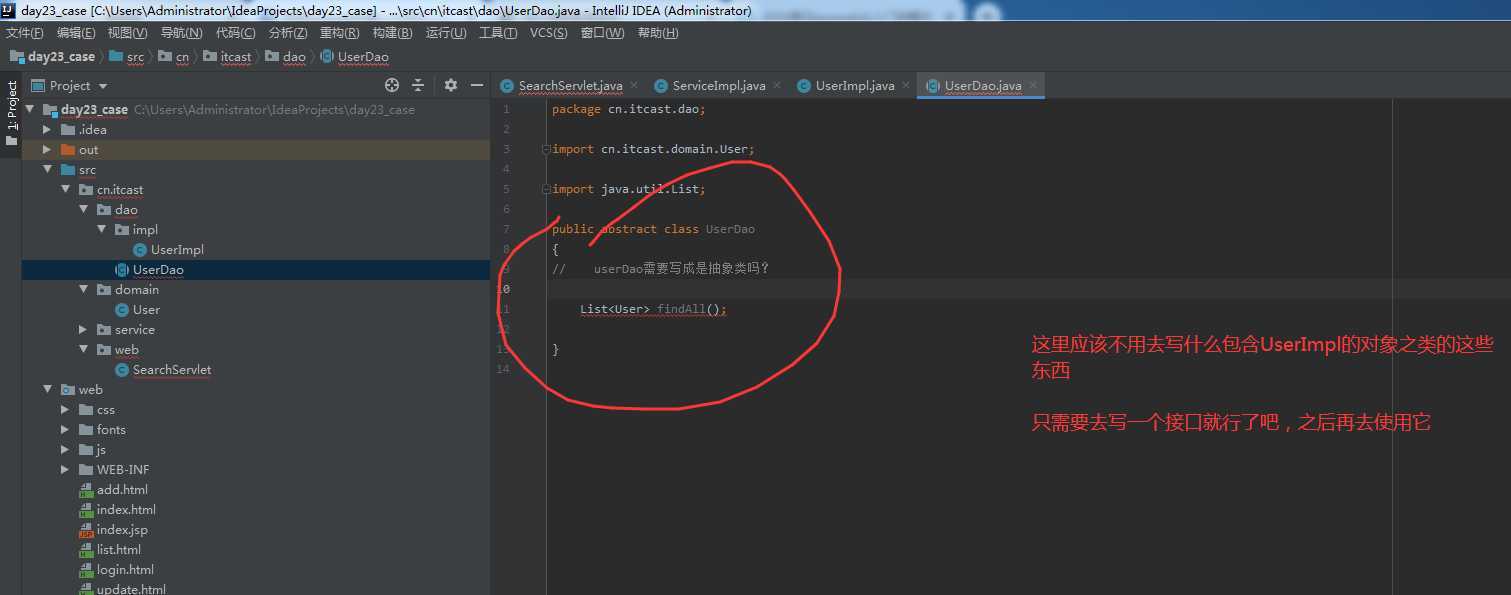Click the locate/scroll-from-source crosshair icon
Screen dimensions: 1511x595
392,86
